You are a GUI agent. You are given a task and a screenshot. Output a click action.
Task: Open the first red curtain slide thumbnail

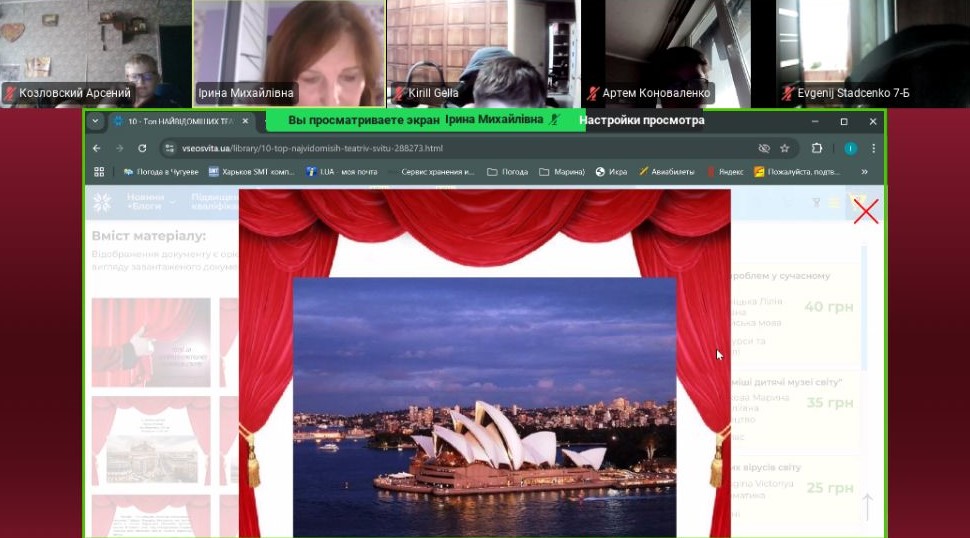(x=151, y=343)
